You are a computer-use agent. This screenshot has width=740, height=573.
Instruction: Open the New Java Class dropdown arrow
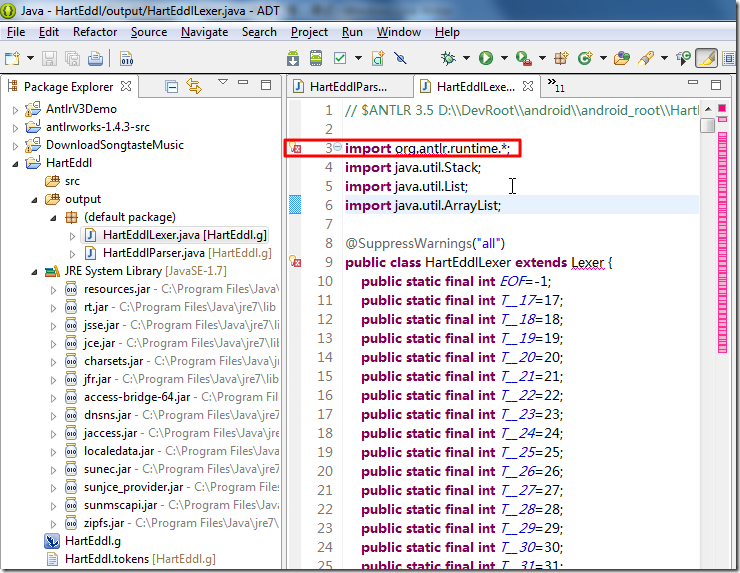[x=603, y=59]
